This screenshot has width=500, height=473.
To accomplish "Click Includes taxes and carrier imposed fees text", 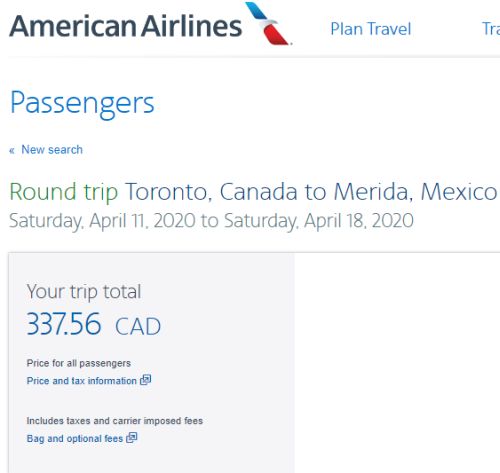I will click(115, 421).
